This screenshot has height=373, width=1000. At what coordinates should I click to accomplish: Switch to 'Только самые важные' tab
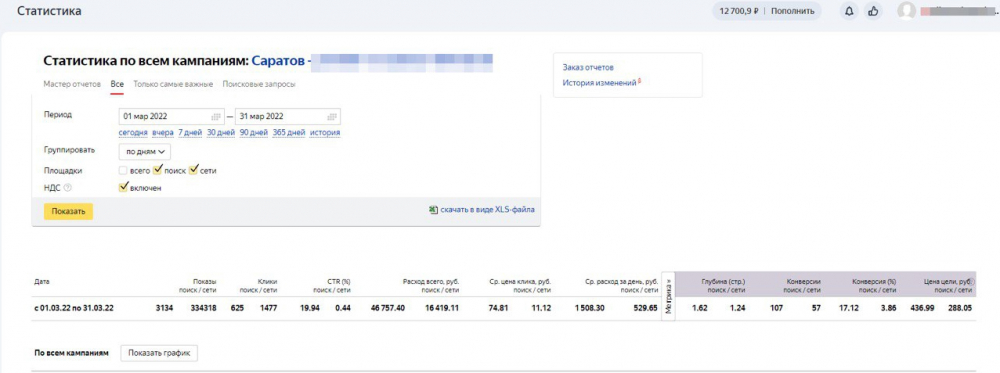coord(174,84)
